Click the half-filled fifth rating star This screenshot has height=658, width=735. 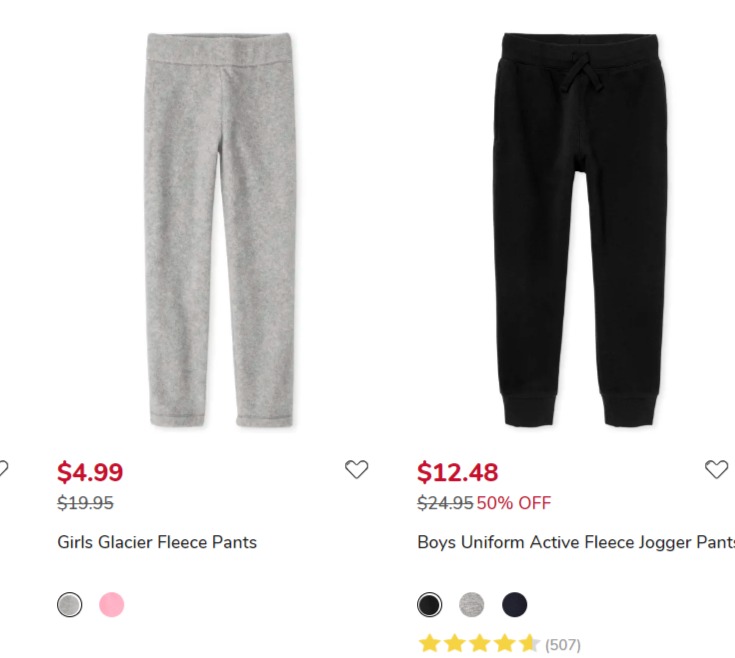pos(530,644)
